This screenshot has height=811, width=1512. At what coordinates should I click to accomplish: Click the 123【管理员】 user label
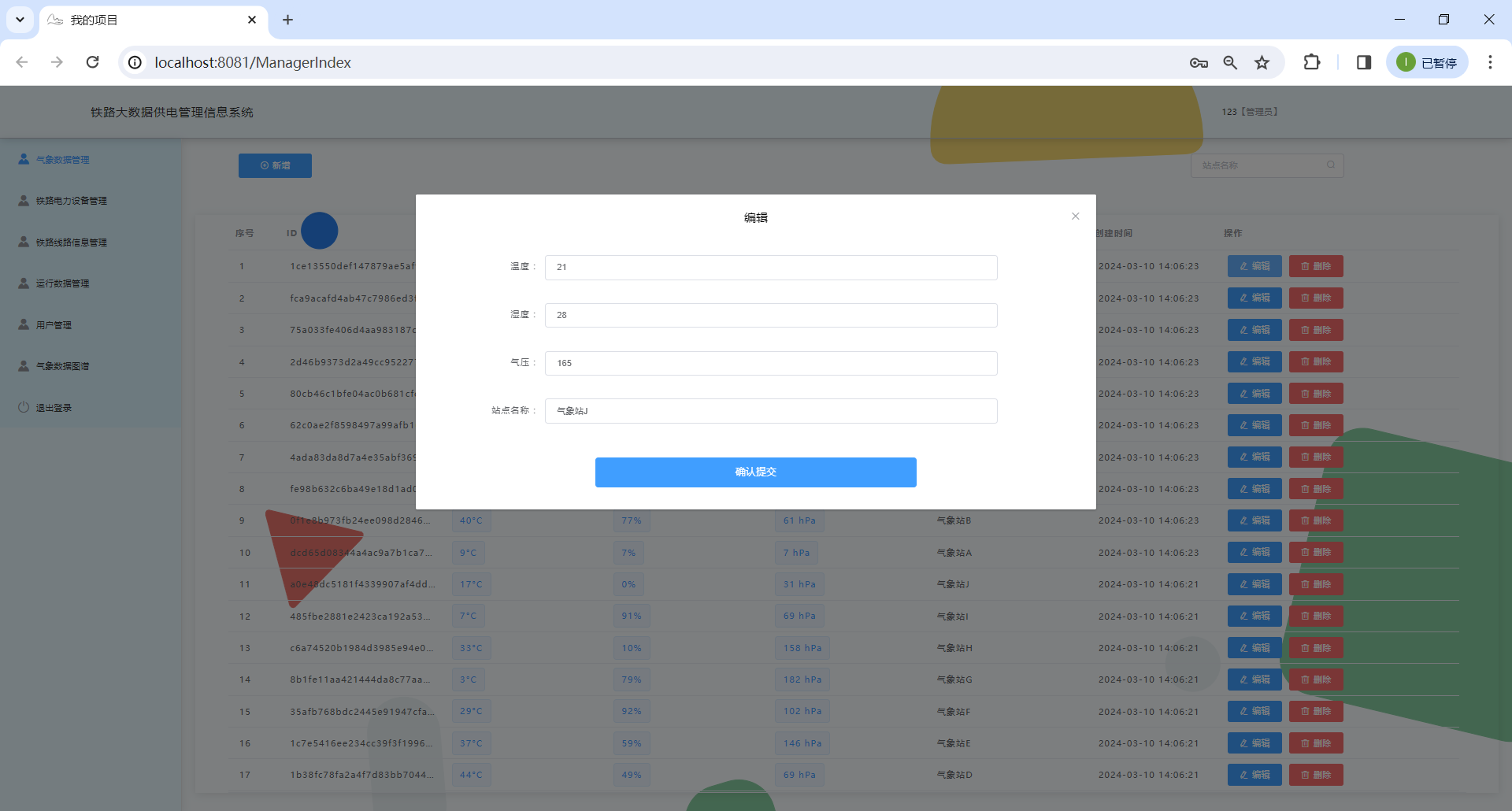pos(1250,112)
